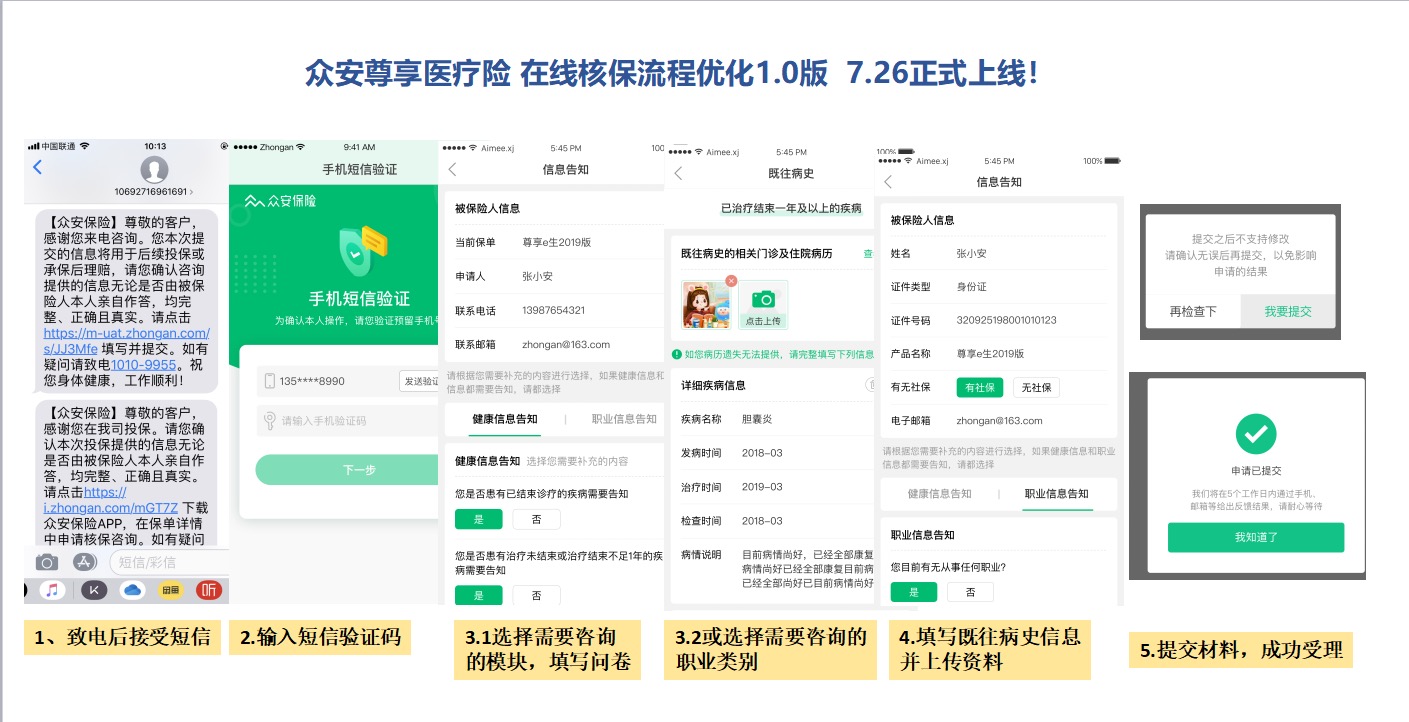Choose 否 for 您目前有无从事任何职业

[969, 592]
